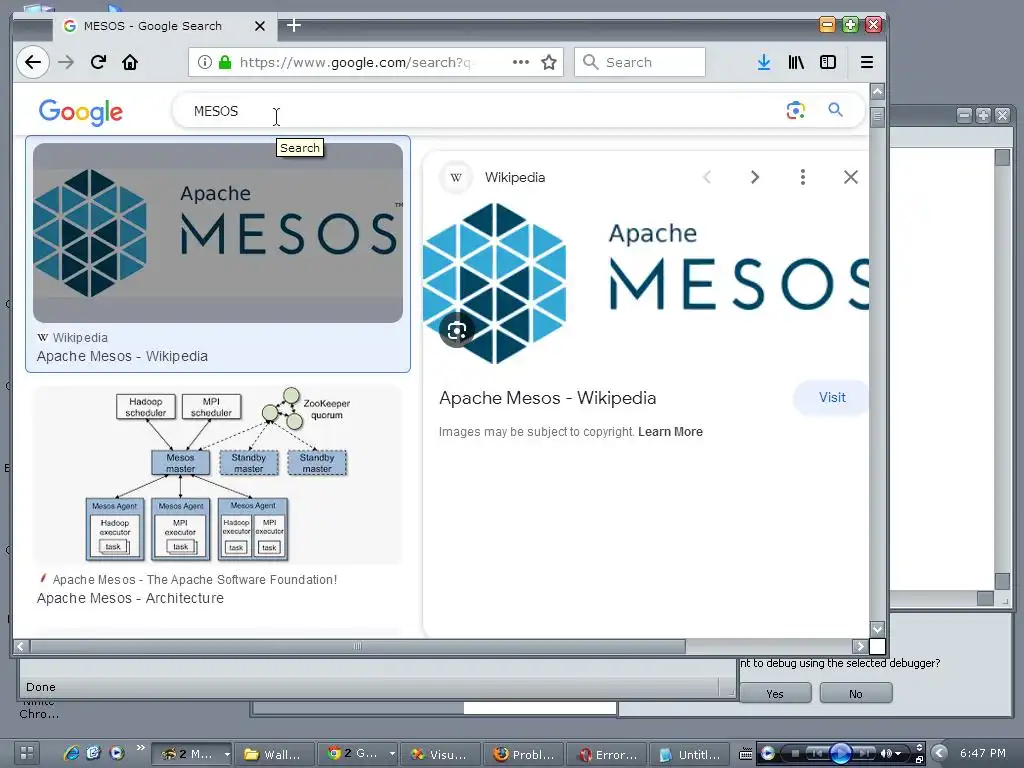
Task: Open the Start menu button
Action: [x=26, y=753]
